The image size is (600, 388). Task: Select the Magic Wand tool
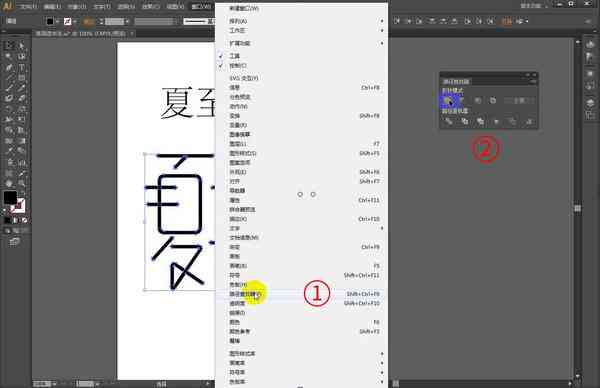click(9, 56)
